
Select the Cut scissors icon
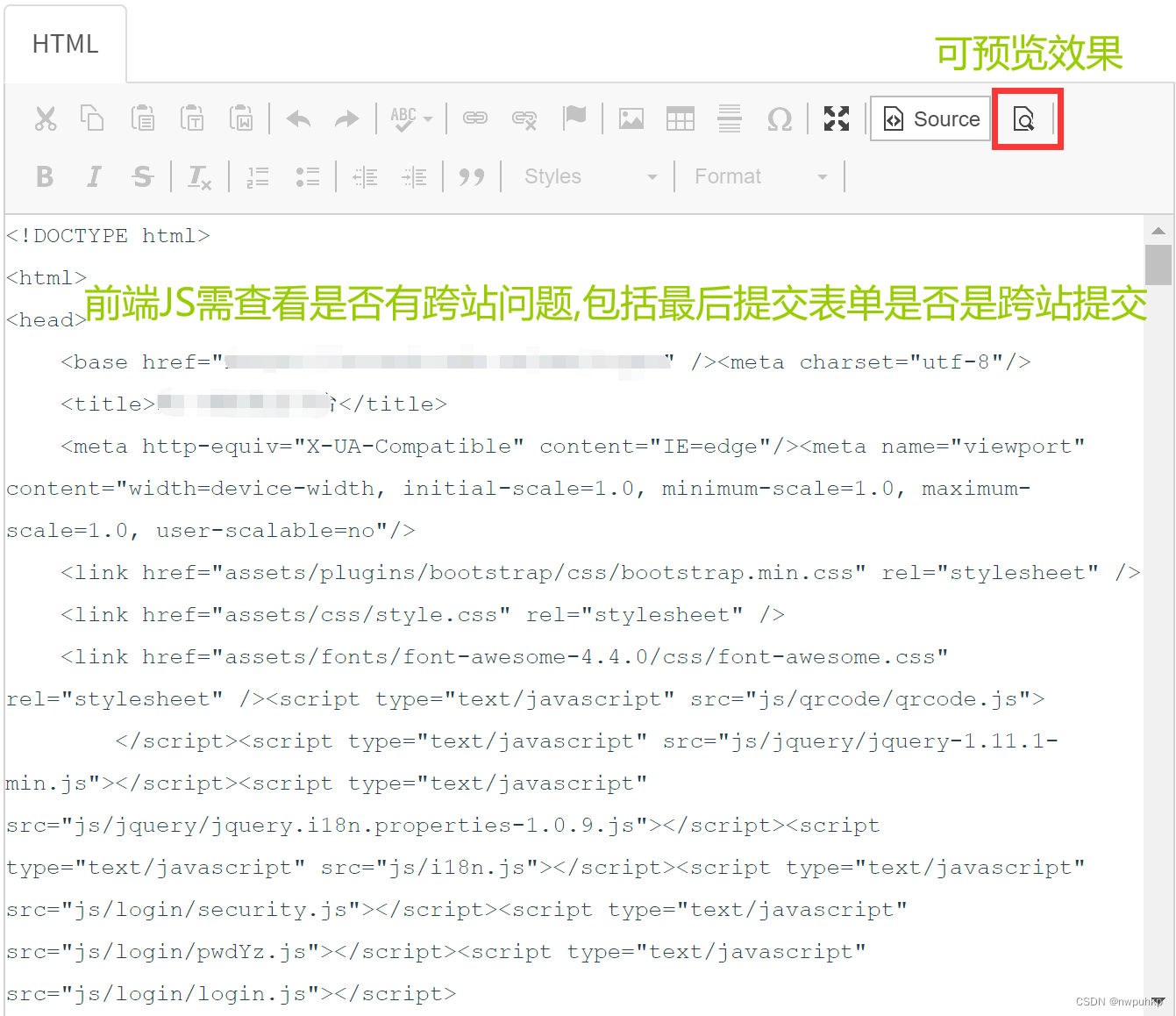pyautogui.click(x=46, y=118)
